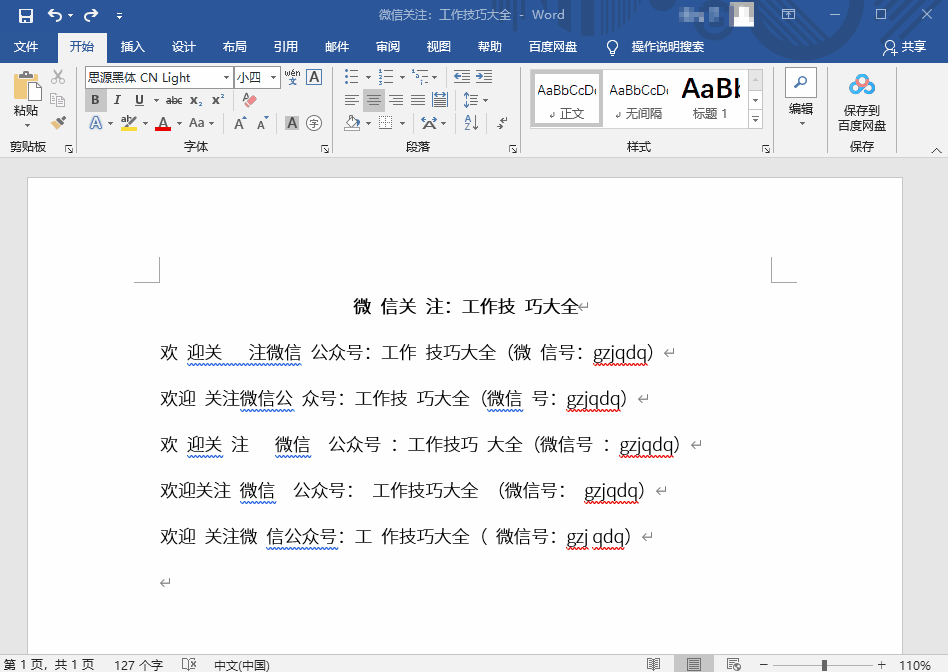The height and width of the screenshot is (672, 948).
Task: Click the enclosed character 字 icon
Action: 314,123
